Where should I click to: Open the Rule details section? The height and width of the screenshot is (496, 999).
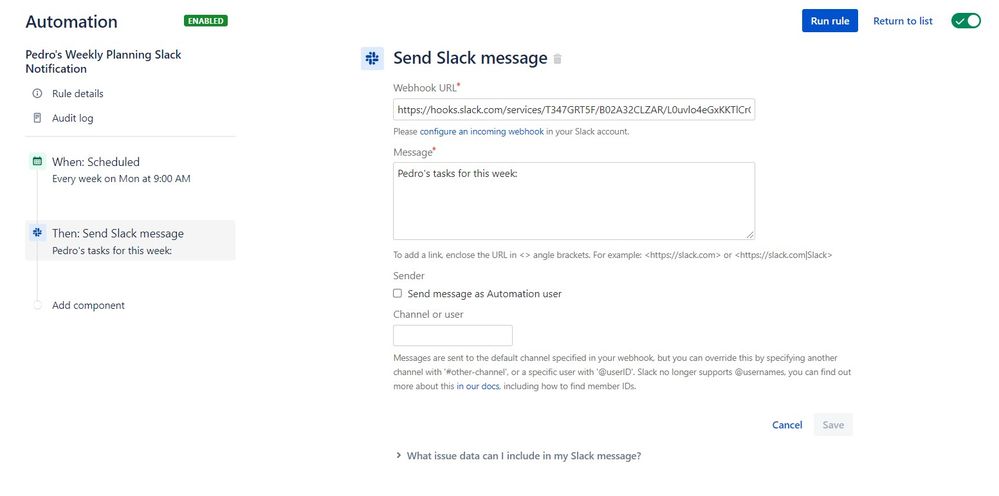(77, 94)
